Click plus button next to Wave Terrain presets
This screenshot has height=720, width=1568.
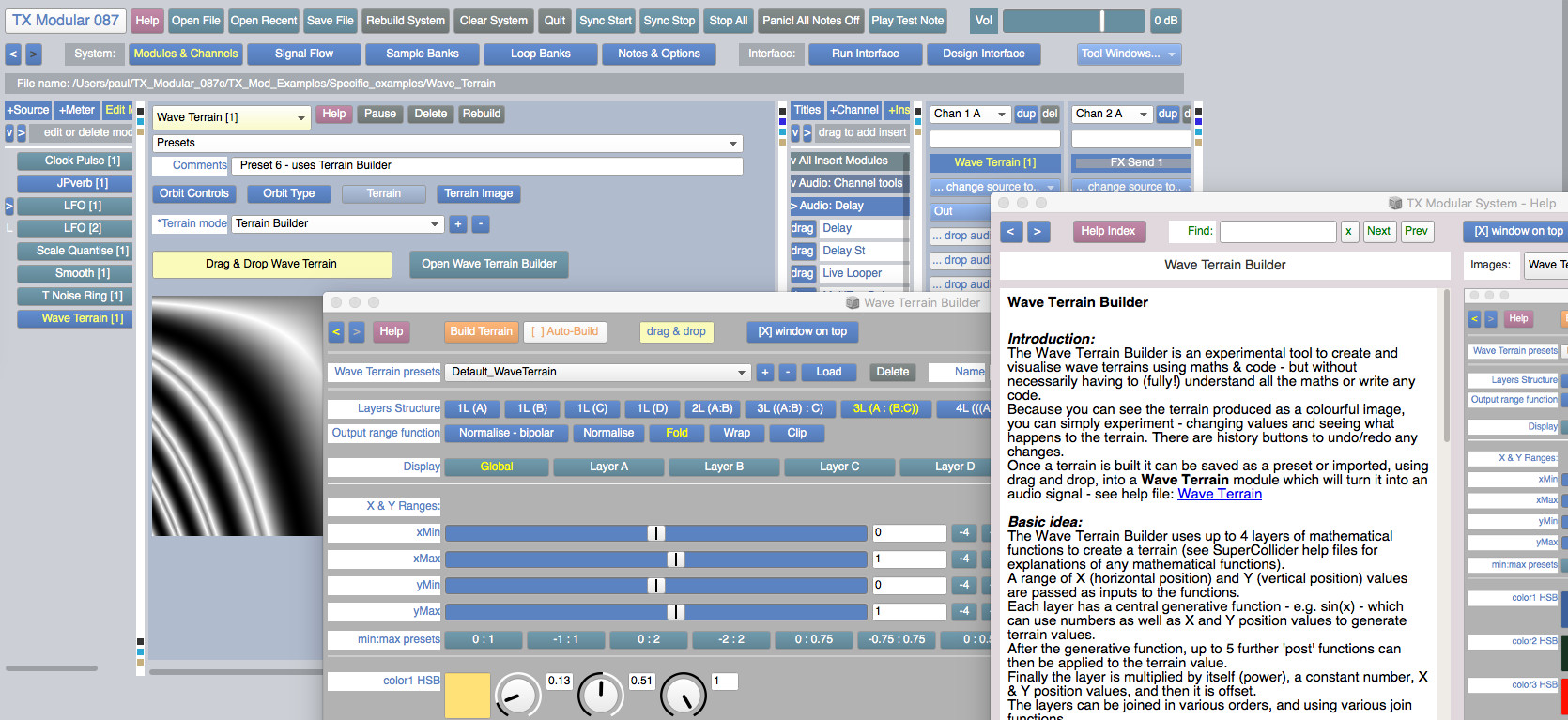click(765, 372)
